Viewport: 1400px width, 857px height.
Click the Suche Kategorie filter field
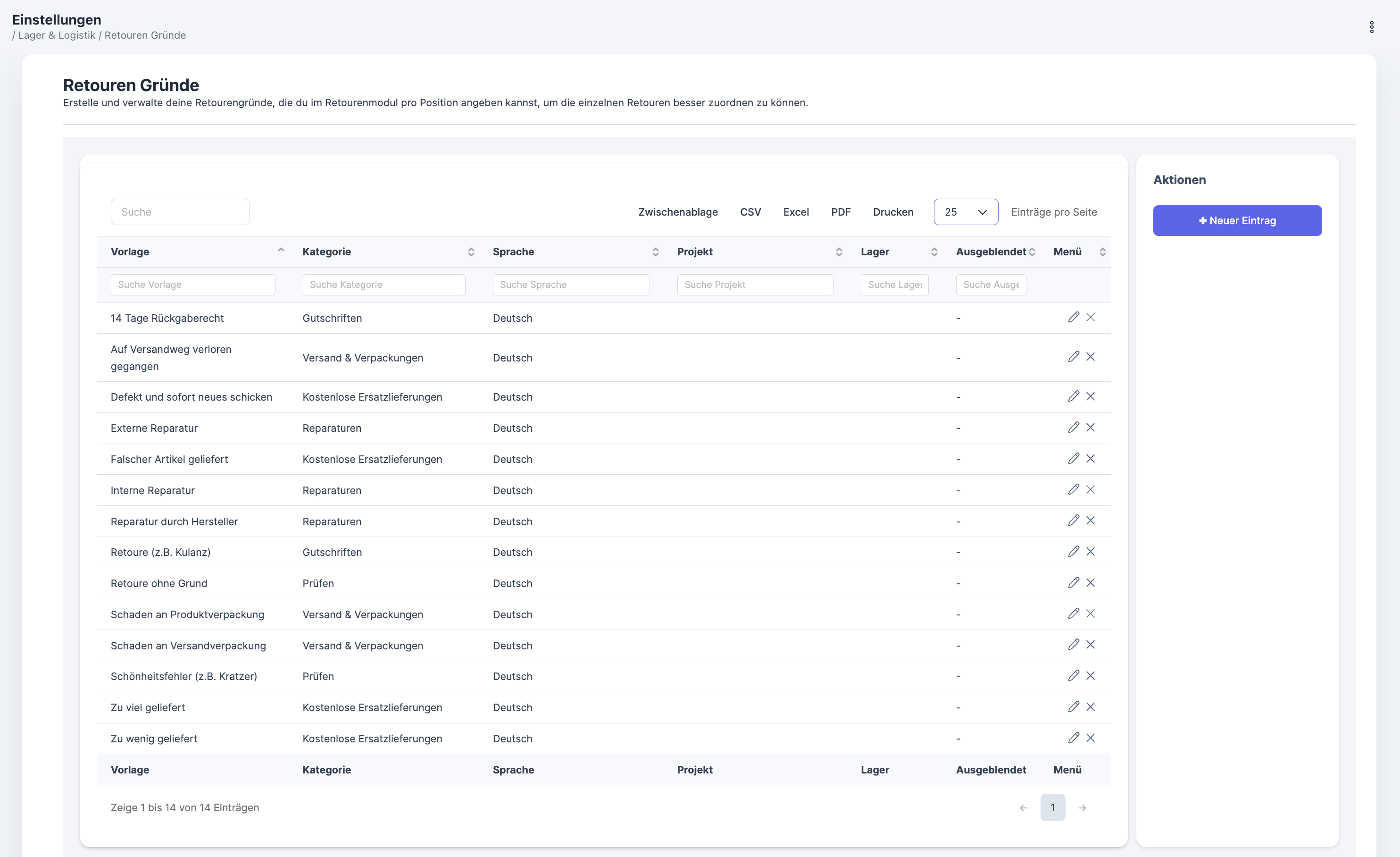tap(384, 285)
